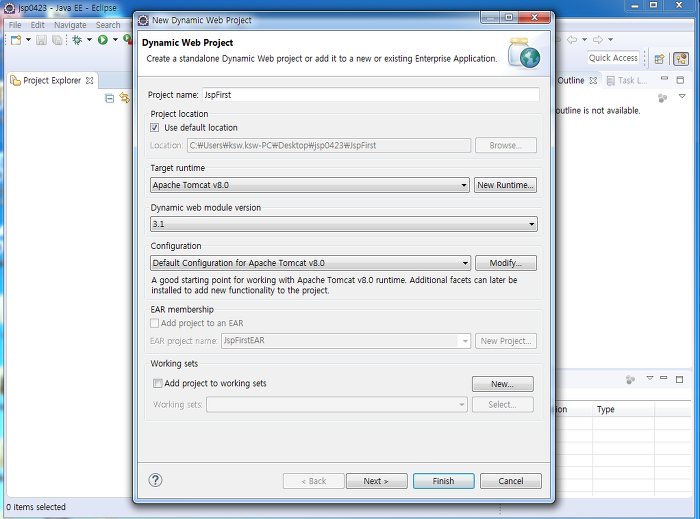Click New... working set button
Viewport: 700px width, 519px height.
(x=503, y=384)
